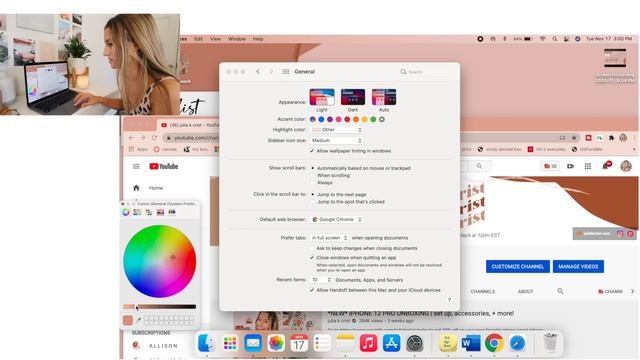This screenshot has height=360, width=640.
Task: Open App Store from the Dock
Action: pos(391,343)
